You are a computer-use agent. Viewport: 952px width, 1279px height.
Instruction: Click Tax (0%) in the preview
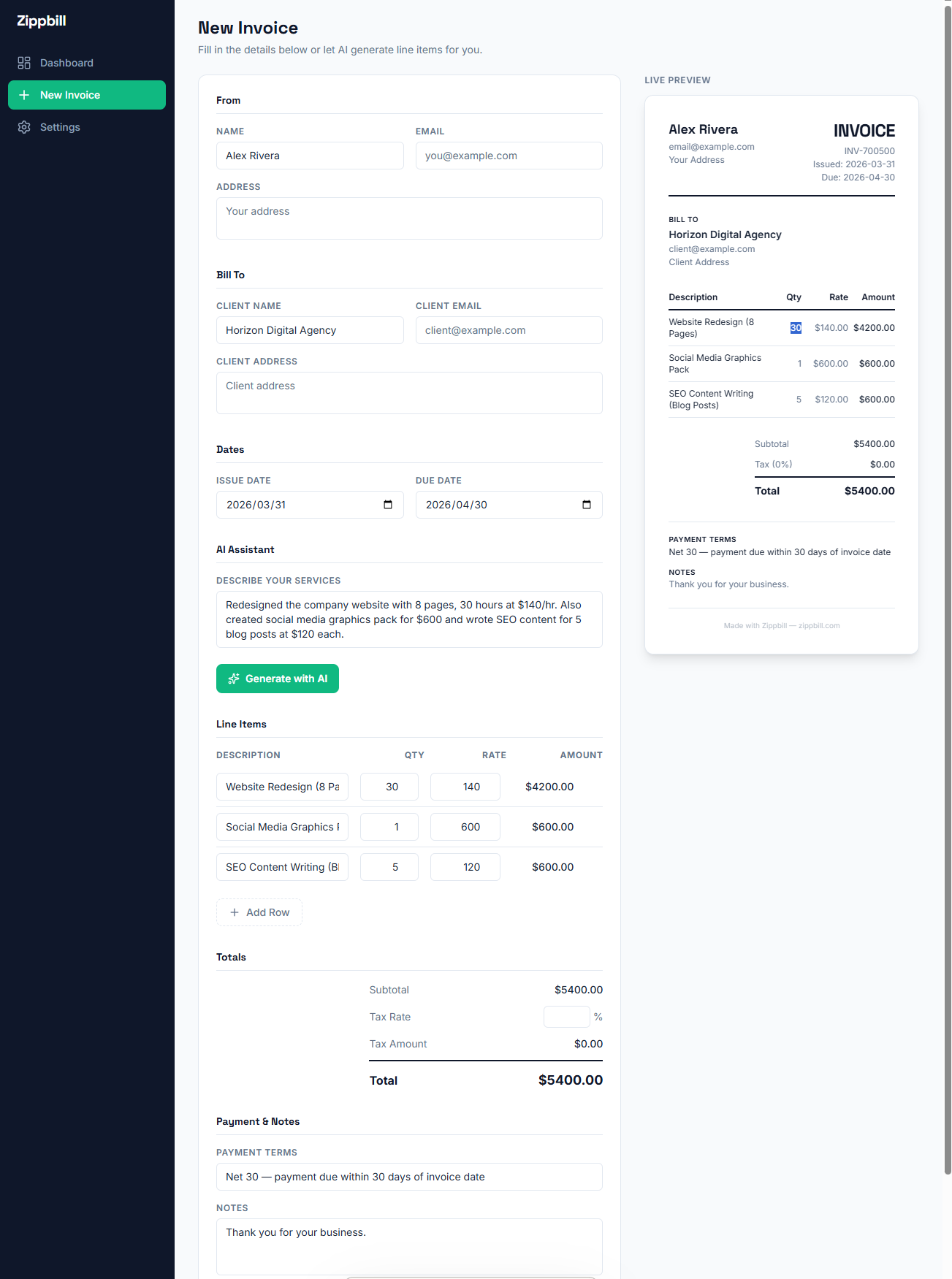pyautogui.click(x=773, y=465)
